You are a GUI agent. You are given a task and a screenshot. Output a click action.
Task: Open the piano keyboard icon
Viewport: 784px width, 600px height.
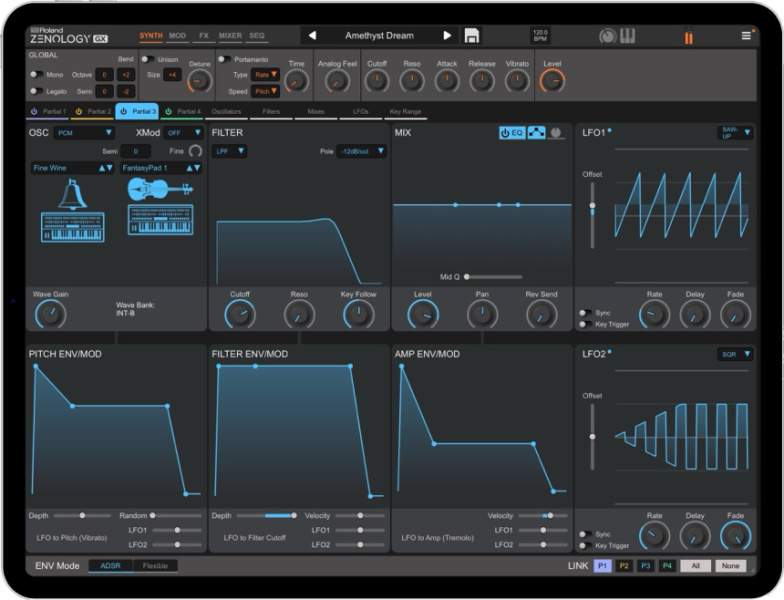coord(628,36)
